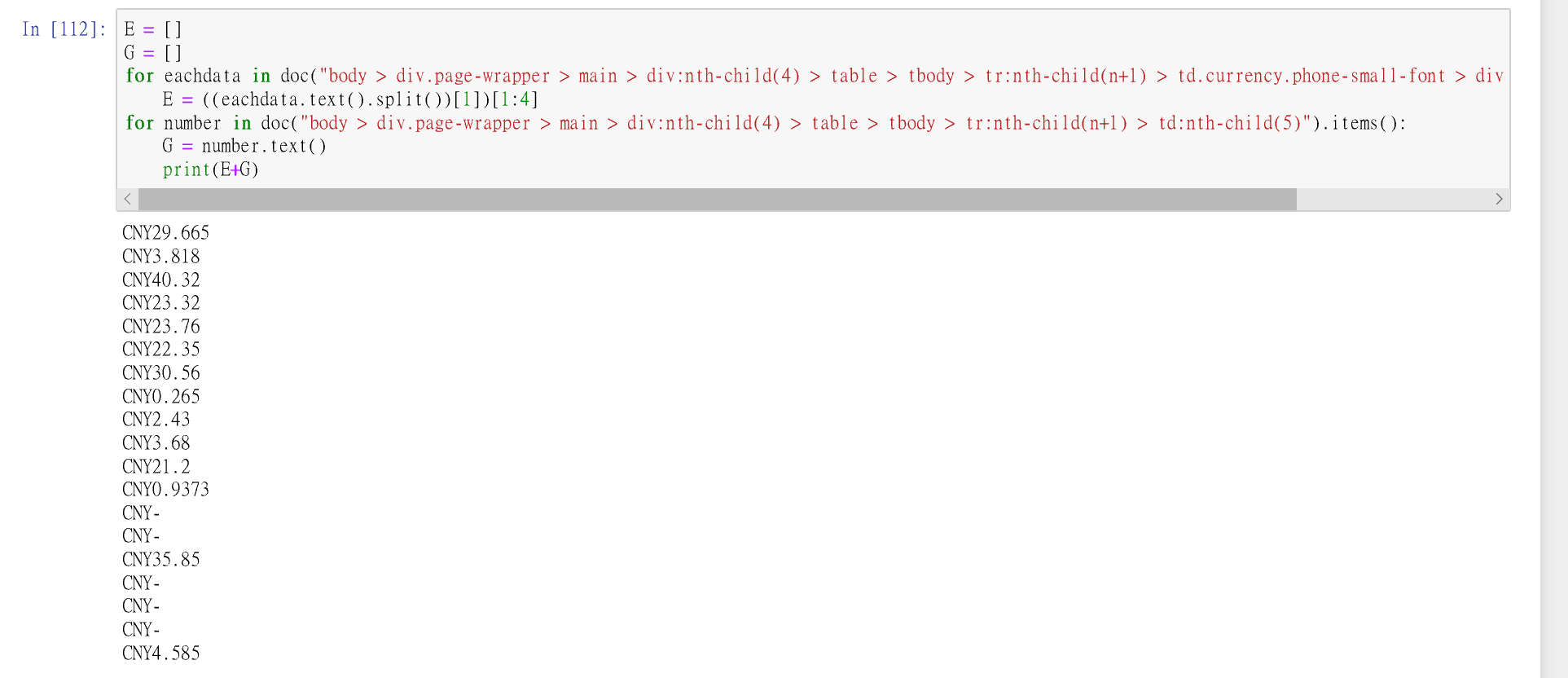Image resolution: width=1568 pixels, height=678 pixels.
Task: Click the print(E+G) statement
Action: point(211,169)
